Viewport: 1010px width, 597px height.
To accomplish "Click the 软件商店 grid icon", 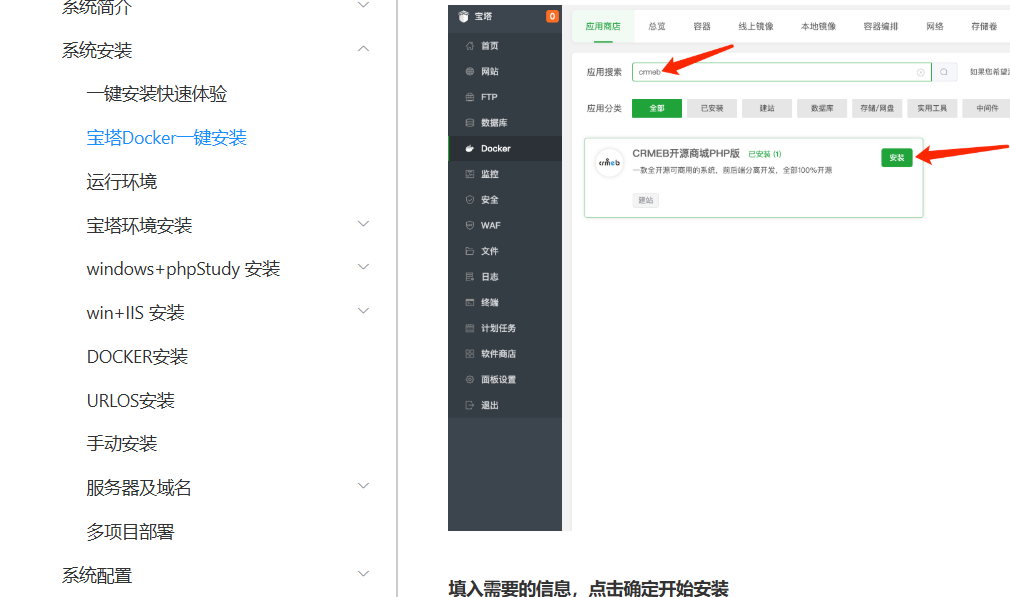I will click(x=470, y=354).
